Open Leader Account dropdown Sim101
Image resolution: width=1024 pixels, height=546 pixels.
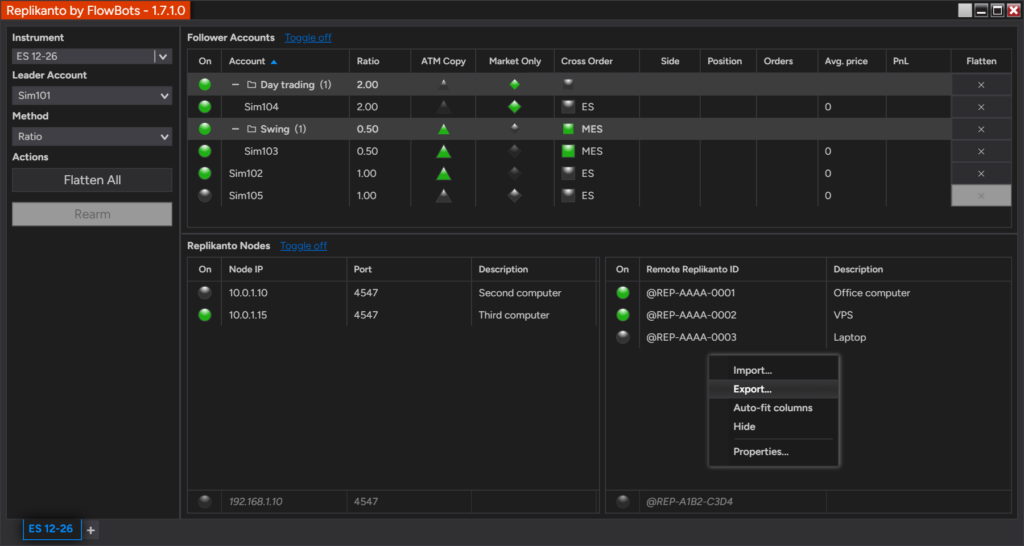(x=92, y=95)
